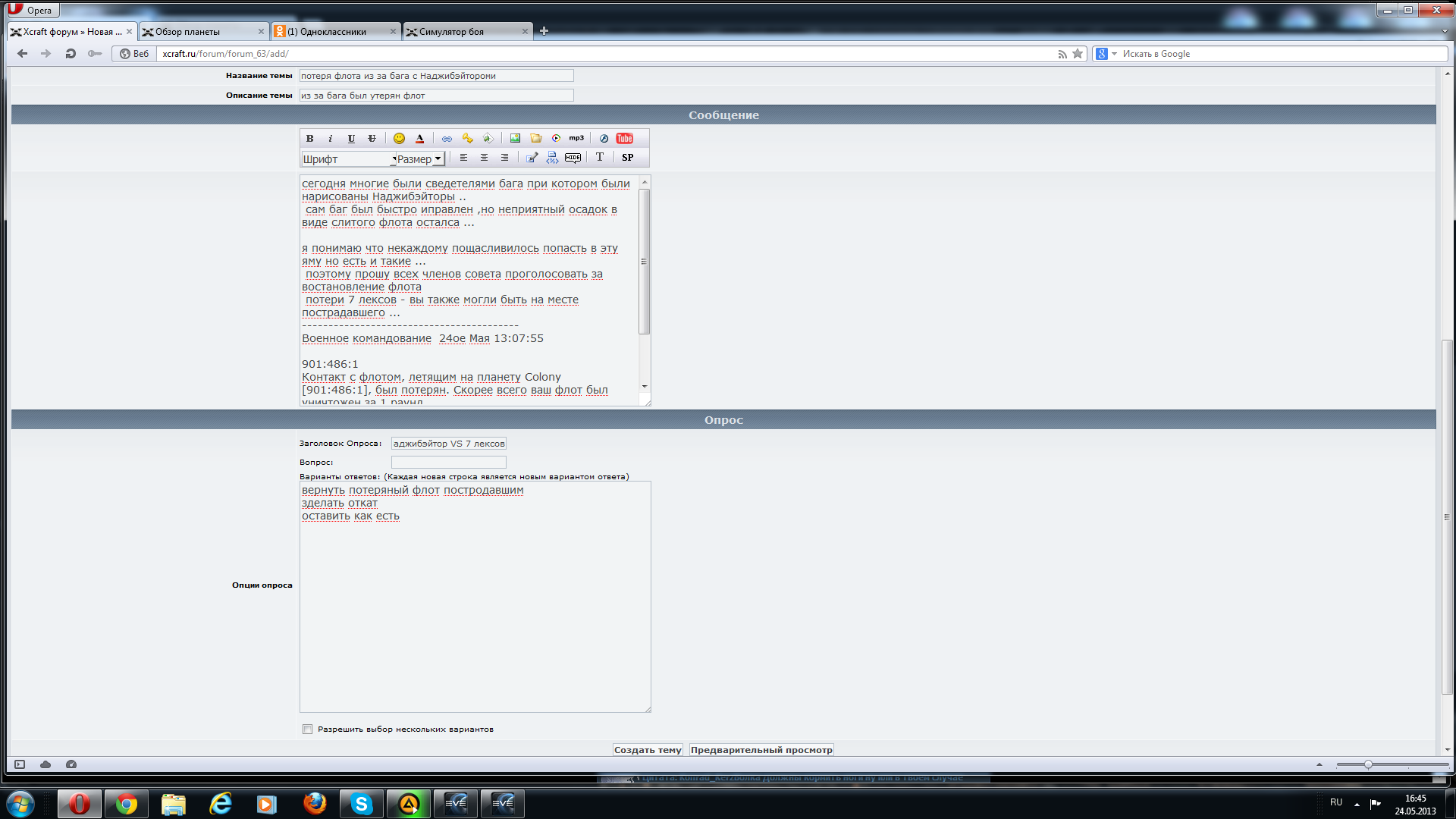Apply bold formatting in message editor
1456x819 pixels.
tap(309, 139)
